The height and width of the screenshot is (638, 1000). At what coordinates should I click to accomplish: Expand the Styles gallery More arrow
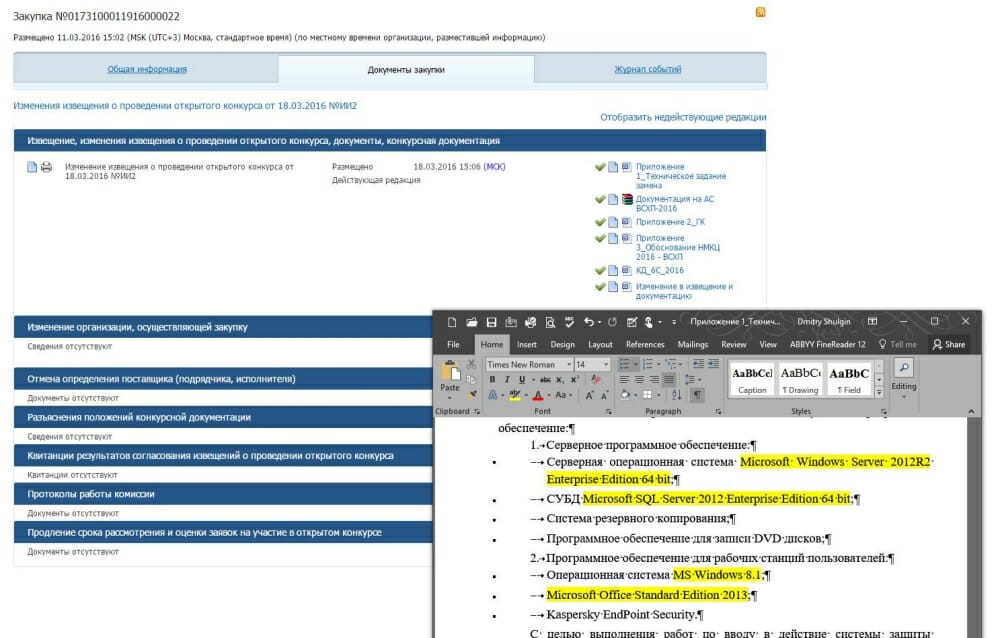879,392
